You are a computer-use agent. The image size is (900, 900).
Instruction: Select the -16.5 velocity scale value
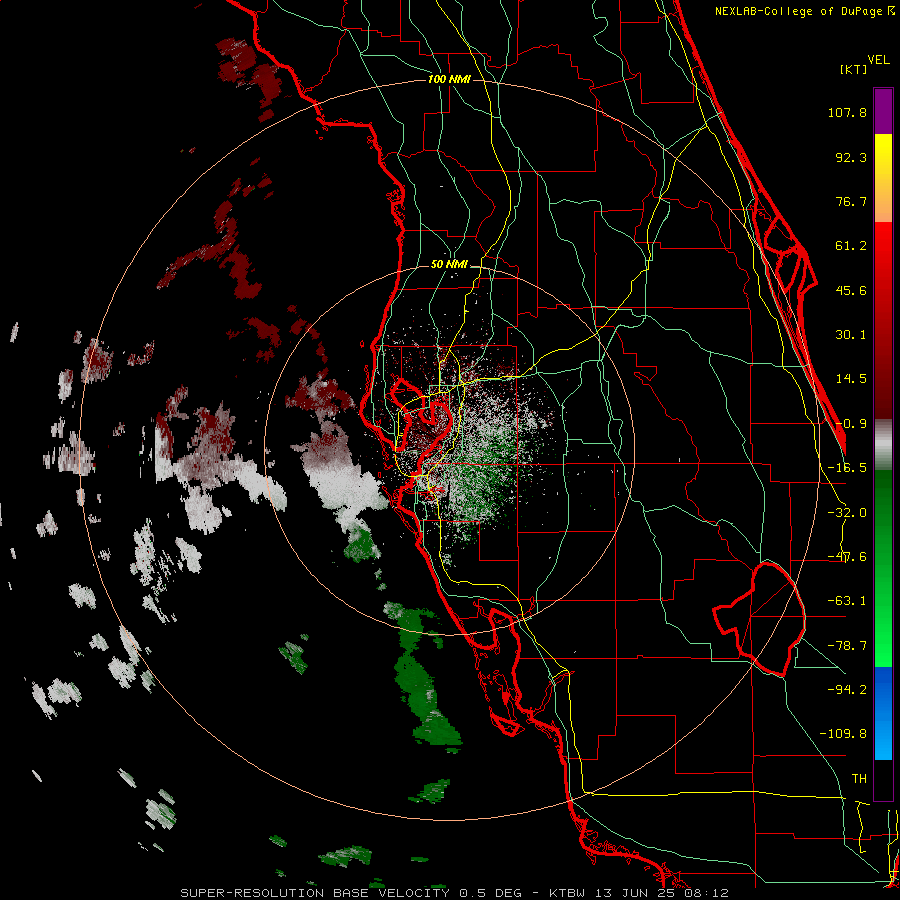click(x=847, y=468)
